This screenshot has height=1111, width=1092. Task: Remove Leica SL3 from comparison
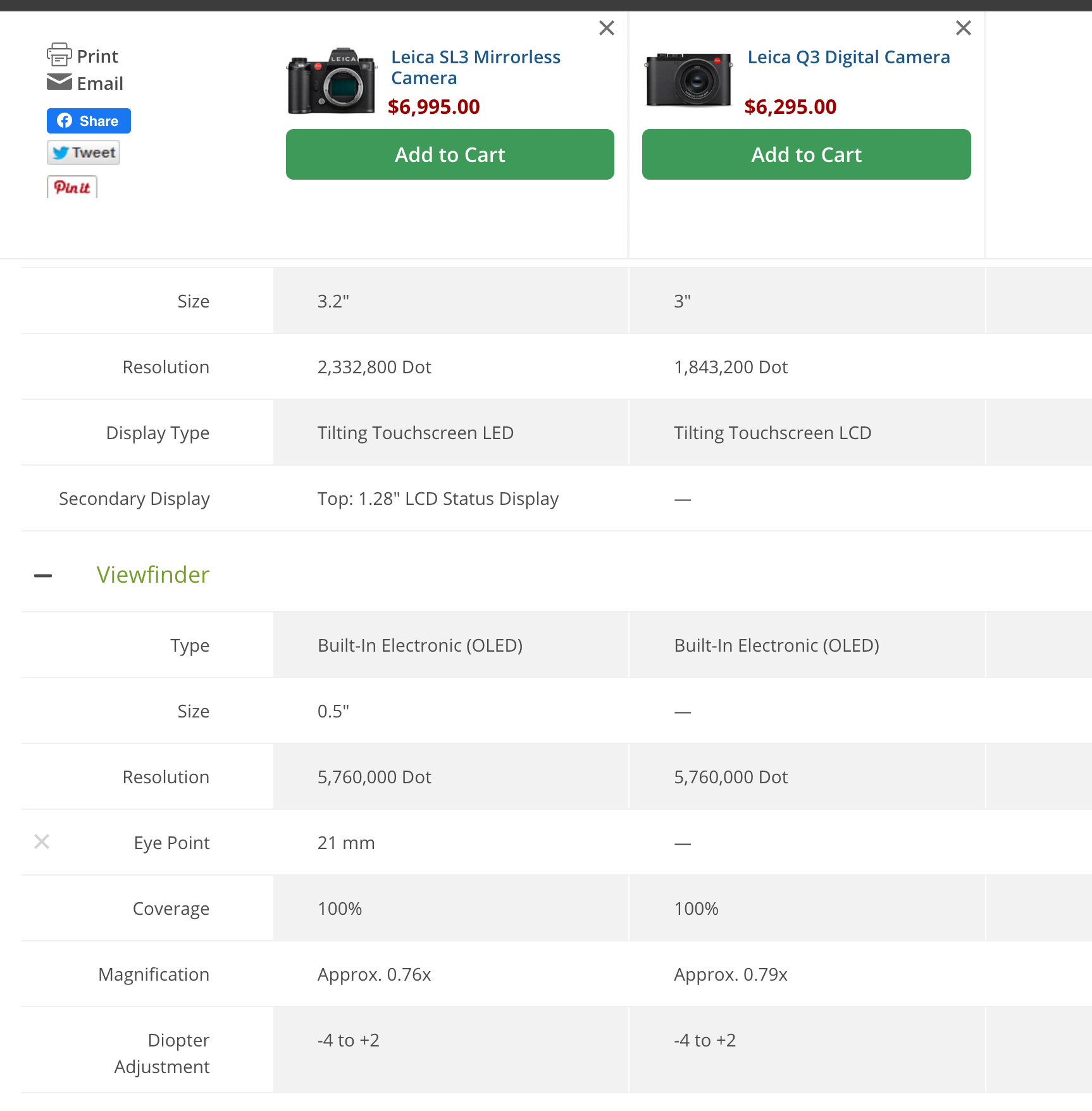pyautogui.click(x=606, y=28)
